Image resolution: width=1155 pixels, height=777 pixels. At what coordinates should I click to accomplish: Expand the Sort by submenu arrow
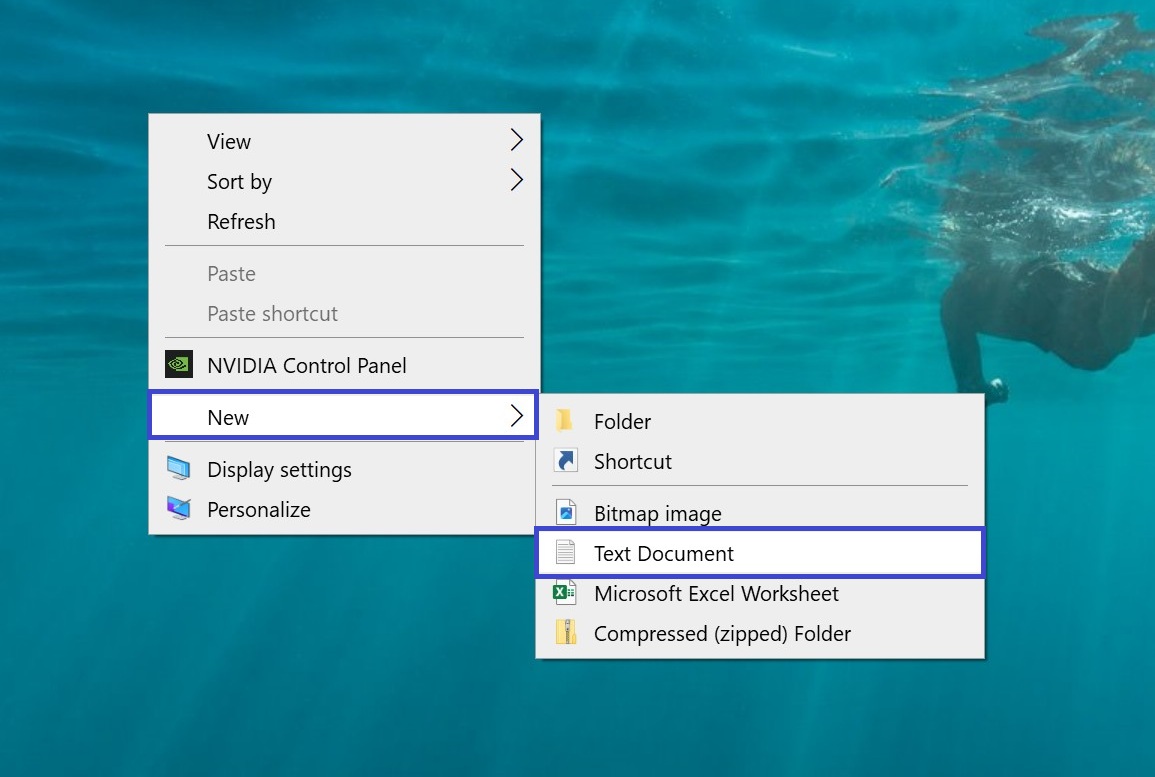(516, 180)
